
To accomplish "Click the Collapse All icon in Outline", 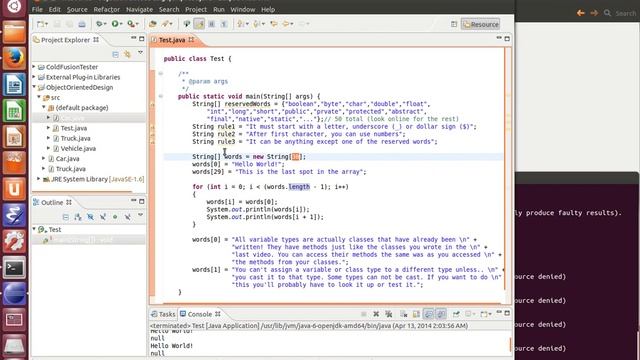I will [x=66, y=217].
